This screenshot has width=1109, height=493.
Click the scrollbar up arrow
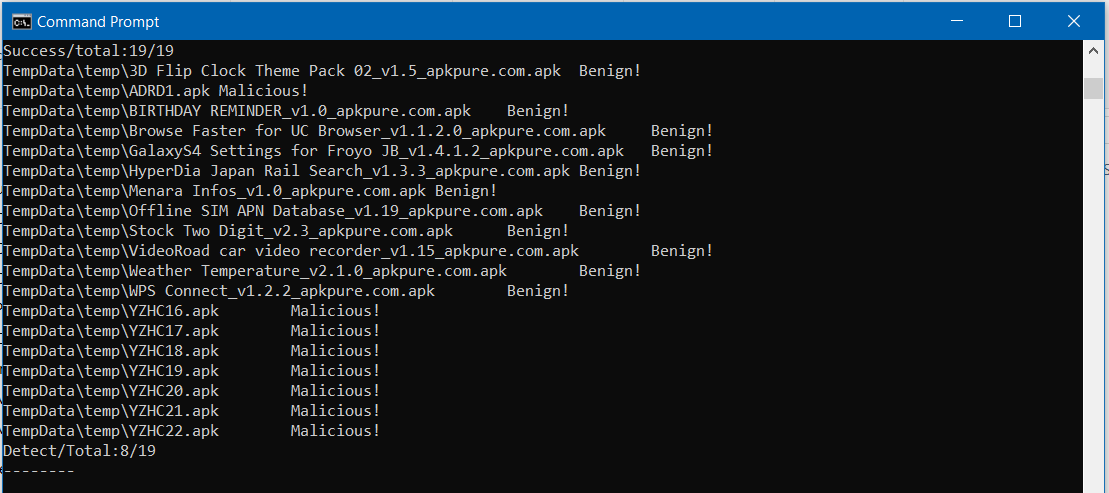tap(1093, 52)
